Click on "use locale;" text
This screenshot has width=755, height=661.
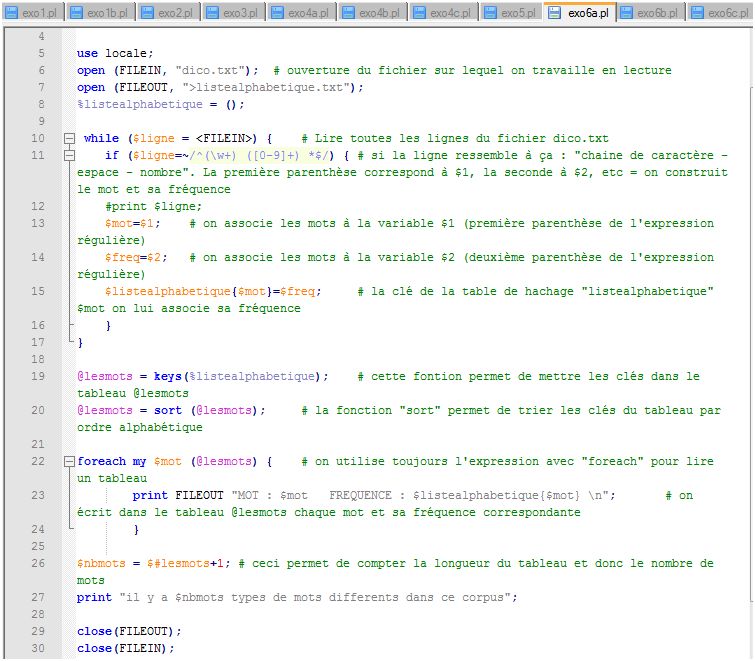(x=115, y=53)
